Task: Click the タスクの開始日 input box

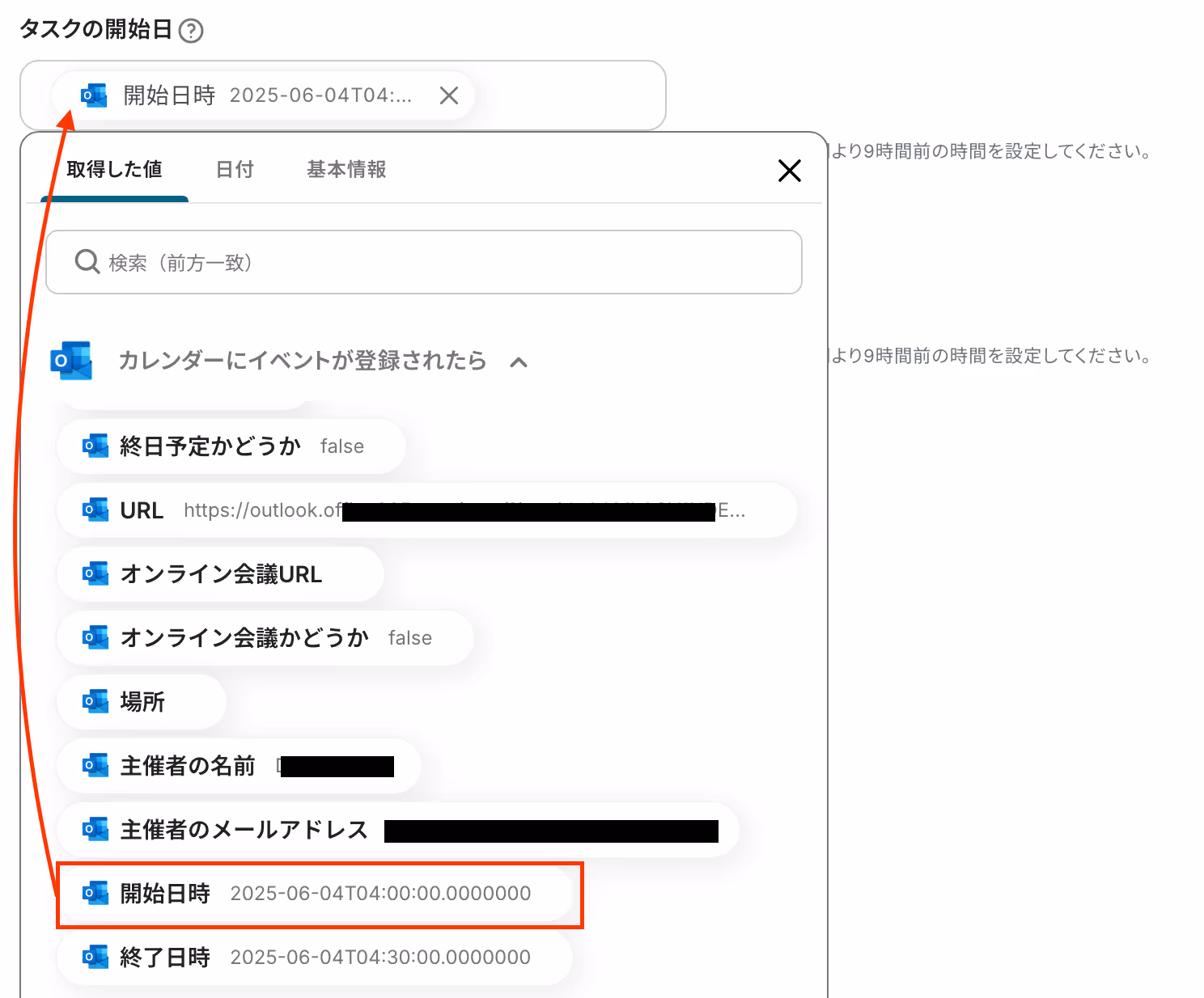Action: point(342,95)
